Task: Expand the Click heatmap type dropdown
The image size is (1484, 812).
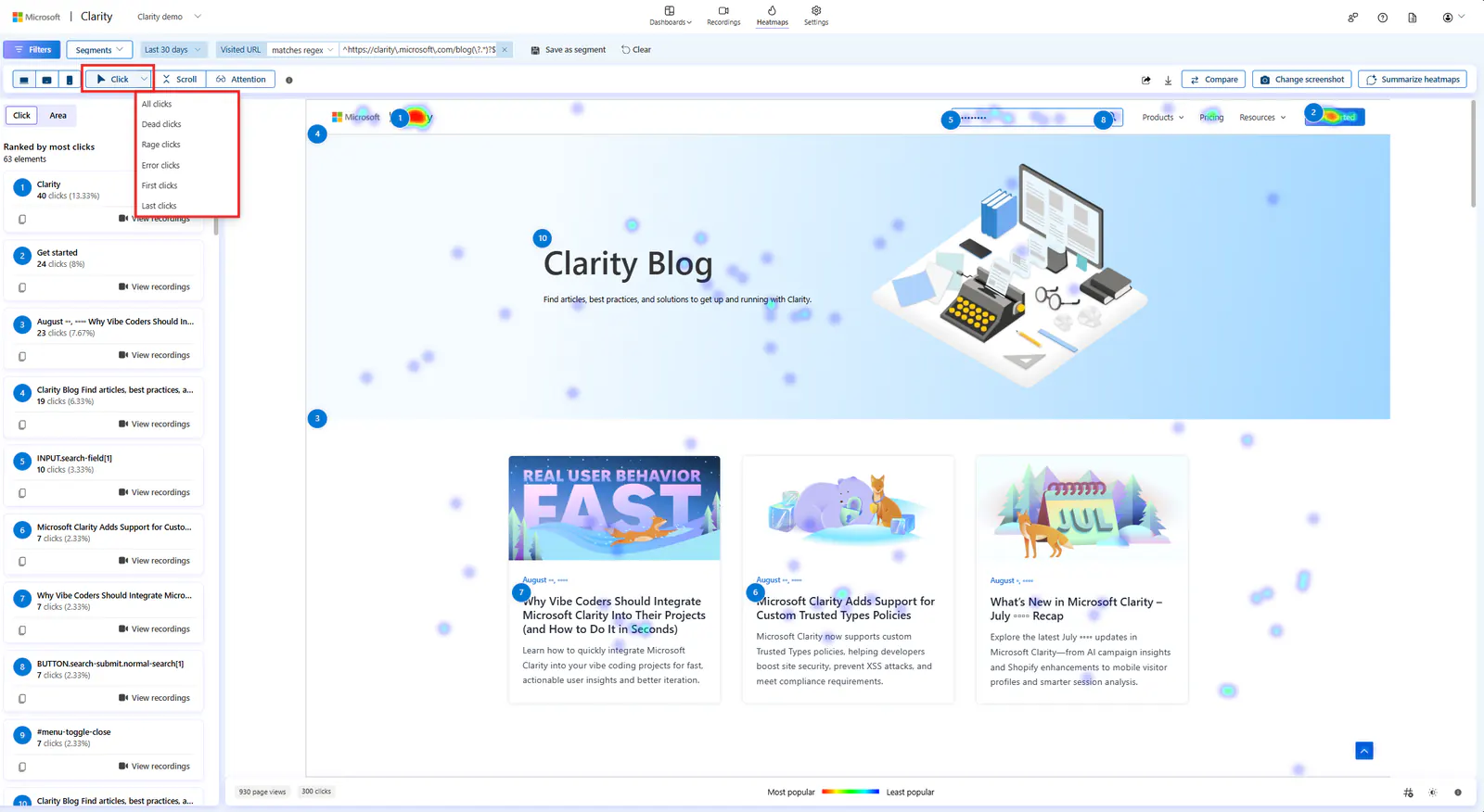Action: click(144, 80)
